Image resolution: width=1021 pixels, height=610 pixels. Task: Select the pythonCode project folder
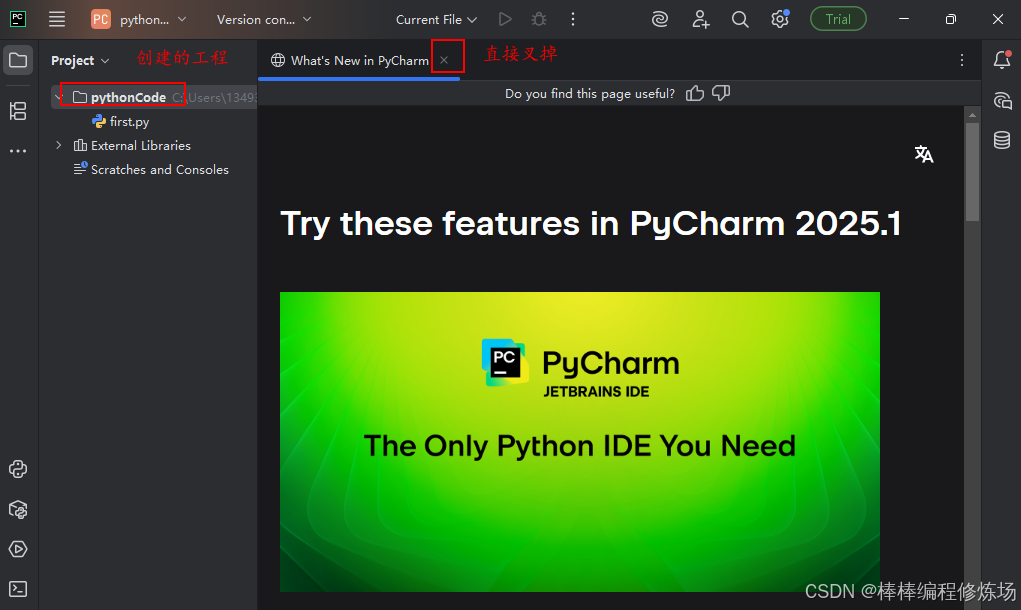pyautogui.click(x=128, y=98)
